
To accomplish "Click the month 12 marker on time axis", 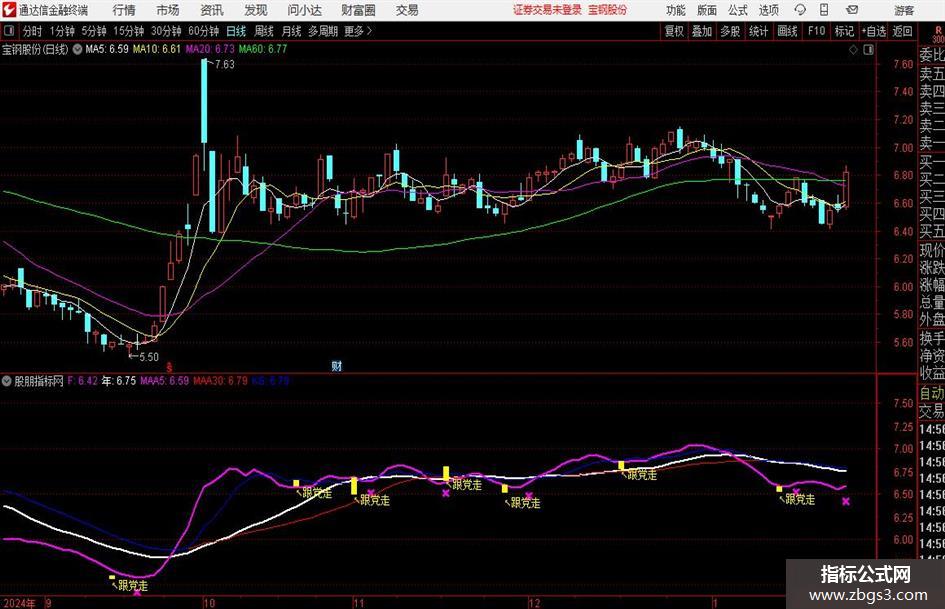I will tap(535, 603).
